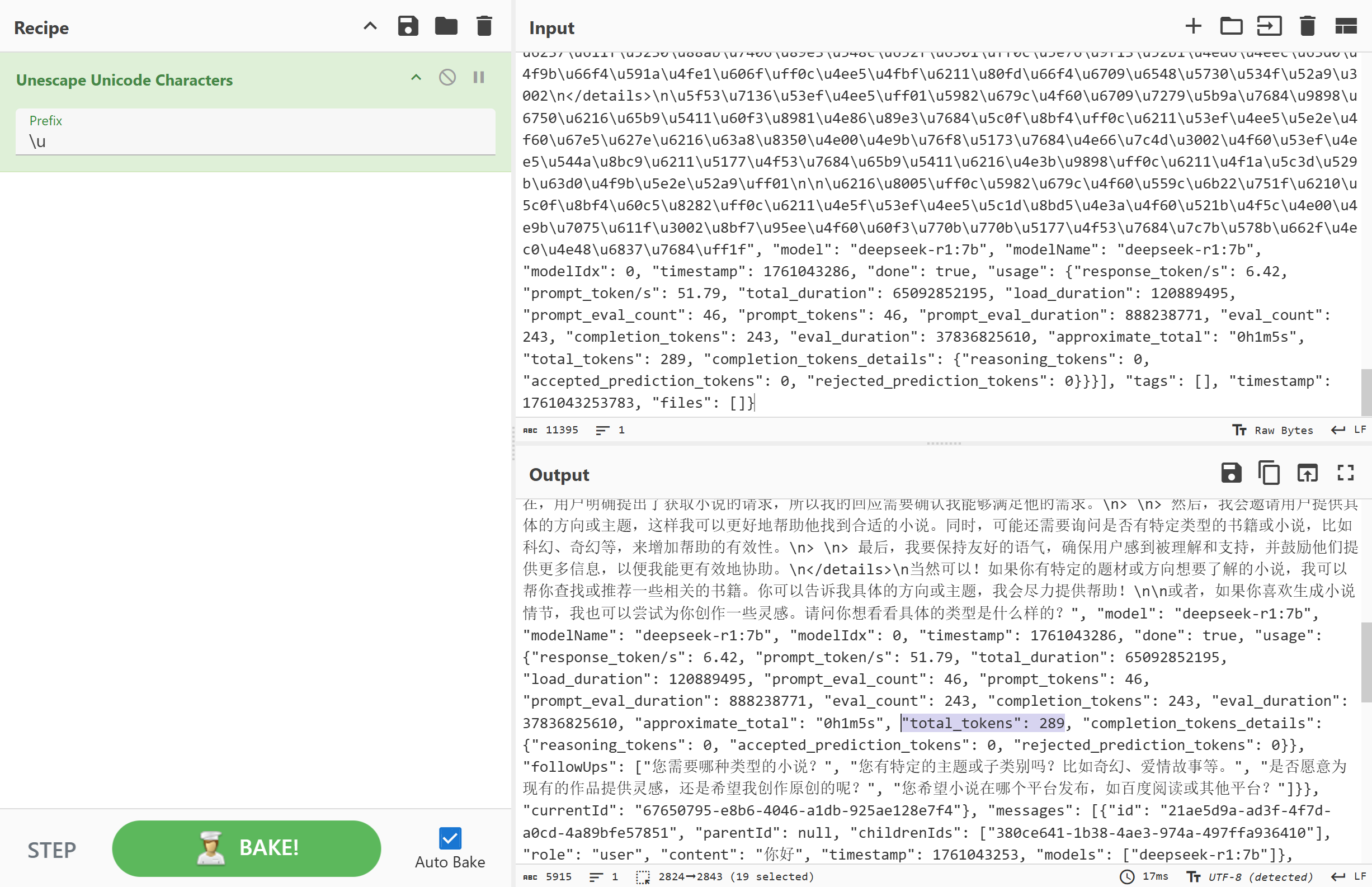The width and height of the screenshot is (1372, 887).
Task: Open a folder as input
Action: (1231, 26)
